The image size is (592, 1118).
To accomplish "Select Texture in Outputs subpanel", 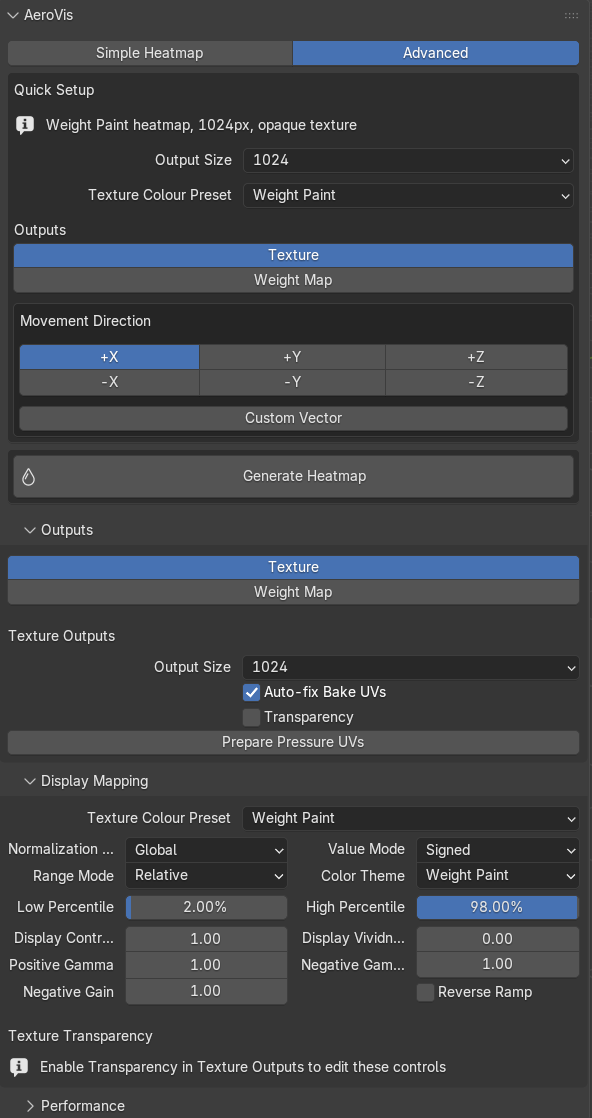I will click(x=293, y=567).
